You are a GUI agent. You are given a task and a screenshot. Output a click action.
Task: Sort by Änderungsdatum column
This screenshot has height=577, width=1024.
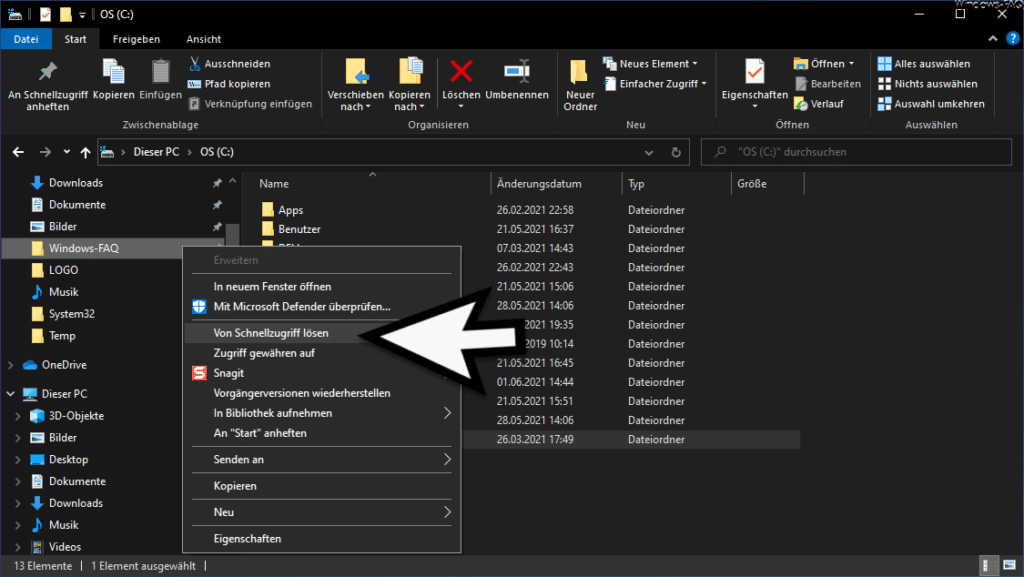[x=539, y=184]
